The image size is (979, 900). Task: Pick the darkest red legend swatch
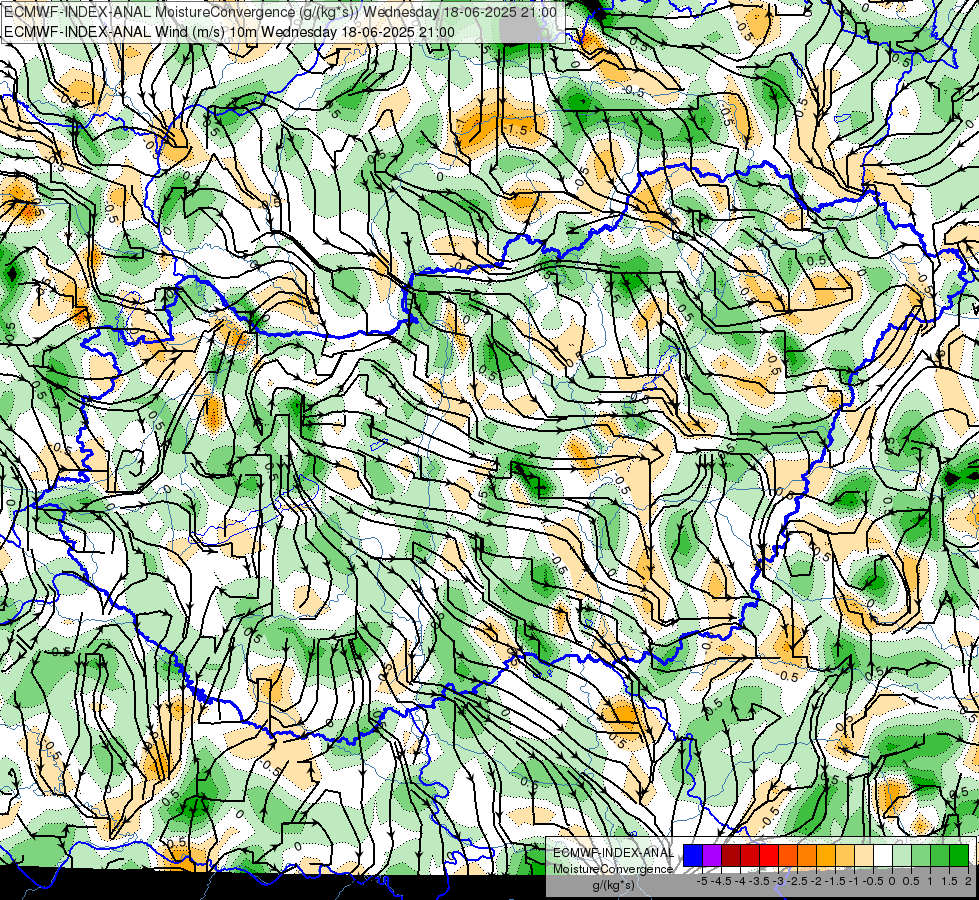731,856
